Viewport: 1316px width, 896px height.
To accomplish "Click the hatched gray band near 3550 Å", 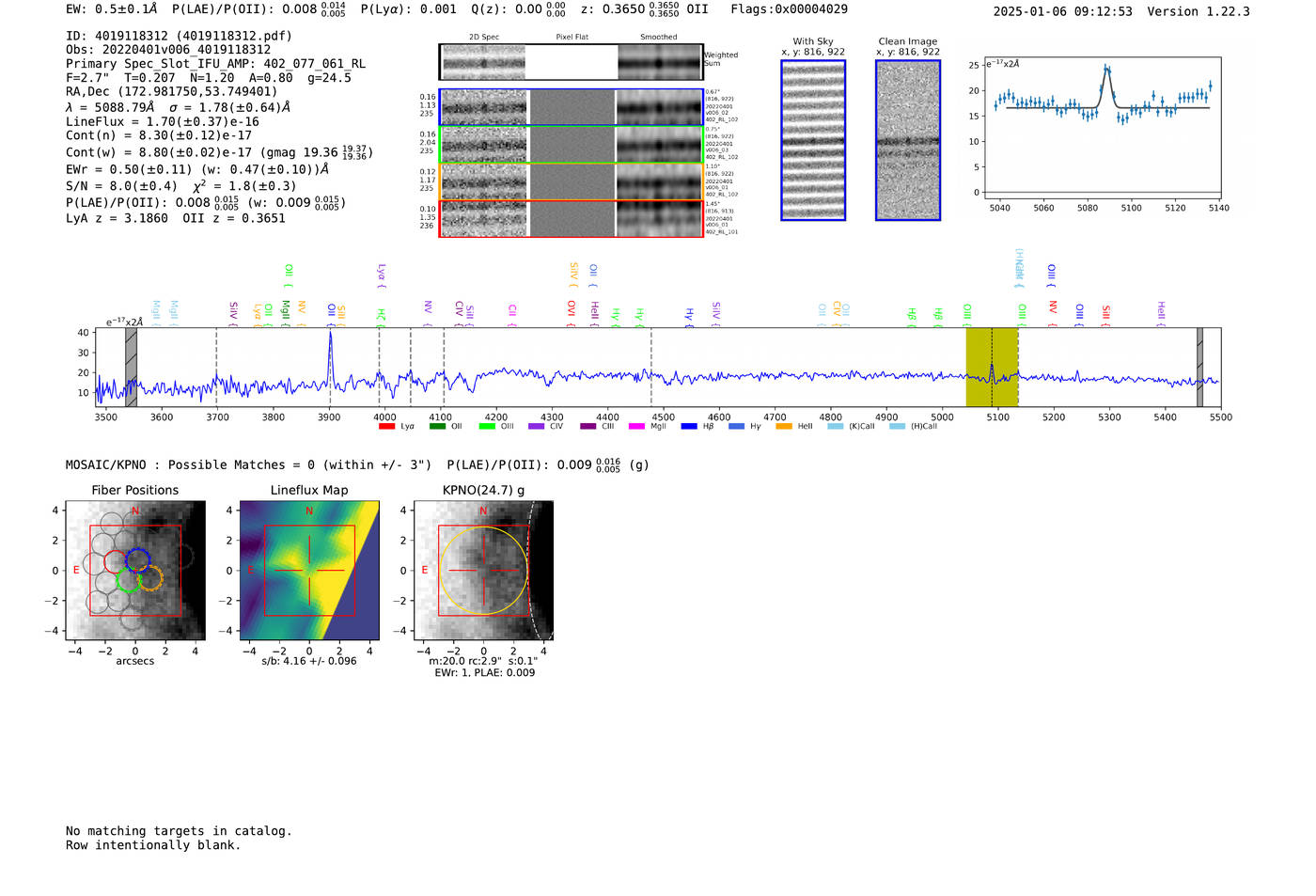I will click(x=131, y=368).
